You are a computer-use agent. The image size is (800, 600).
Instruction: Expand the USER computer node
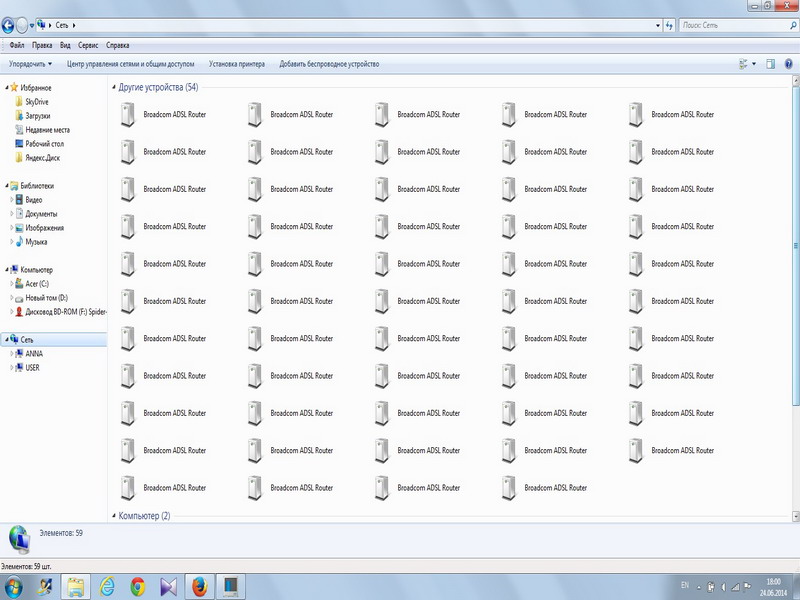point(12,367)
